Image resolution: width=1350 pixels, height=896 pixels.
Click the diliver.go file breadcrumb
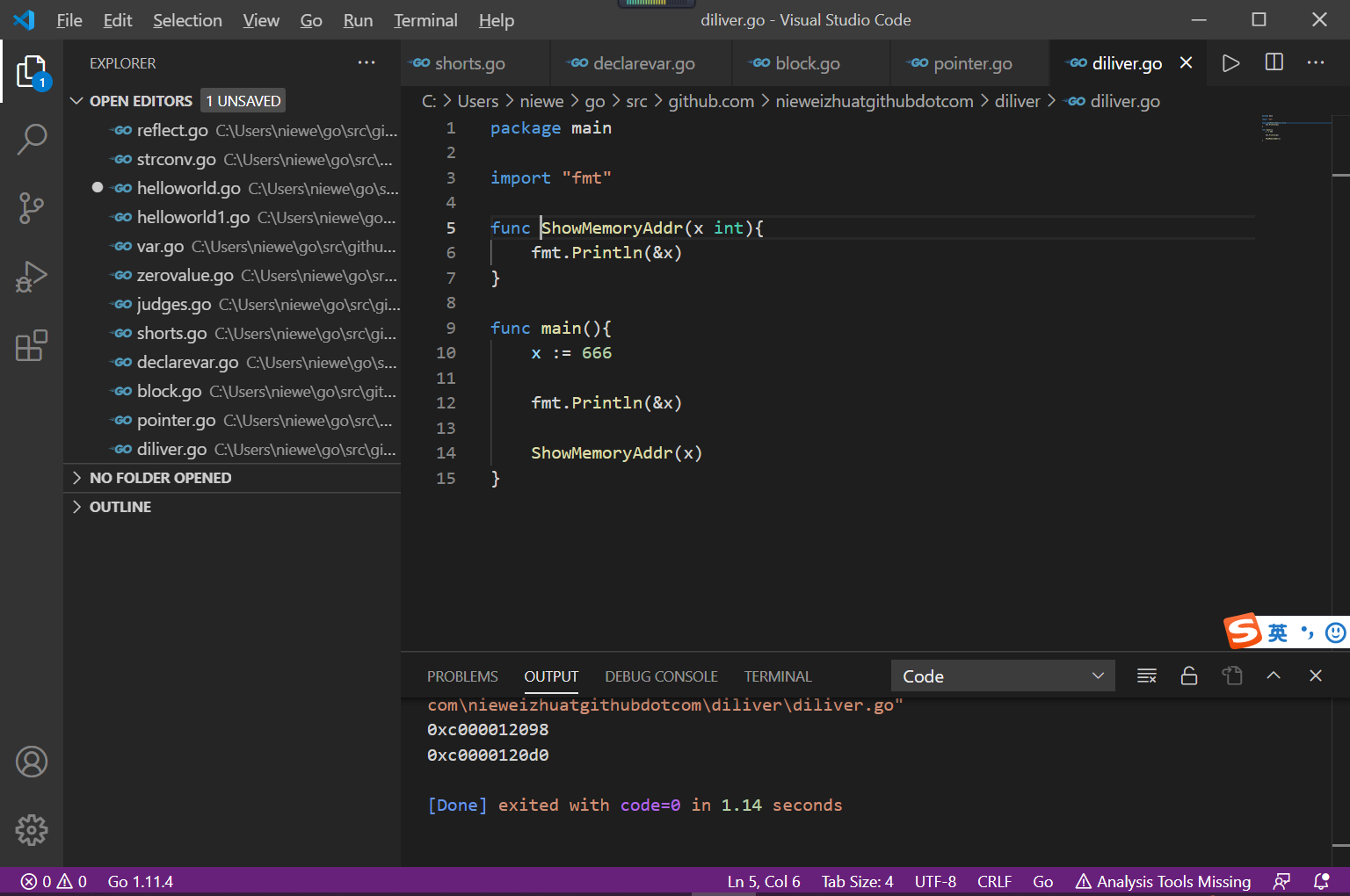[x=1114, y=101]
